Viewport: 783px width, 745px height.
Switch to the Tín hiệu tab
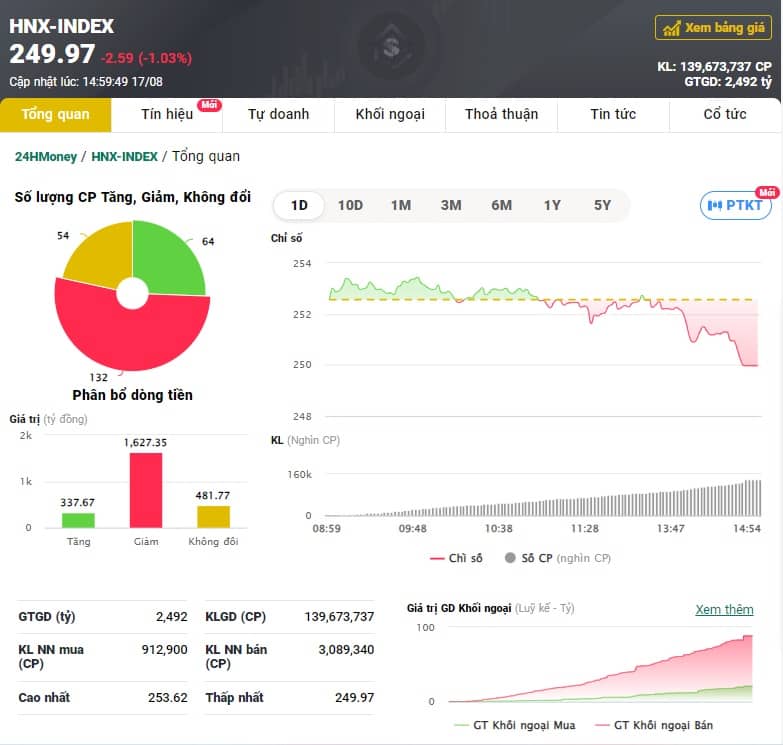pos(167,114)
